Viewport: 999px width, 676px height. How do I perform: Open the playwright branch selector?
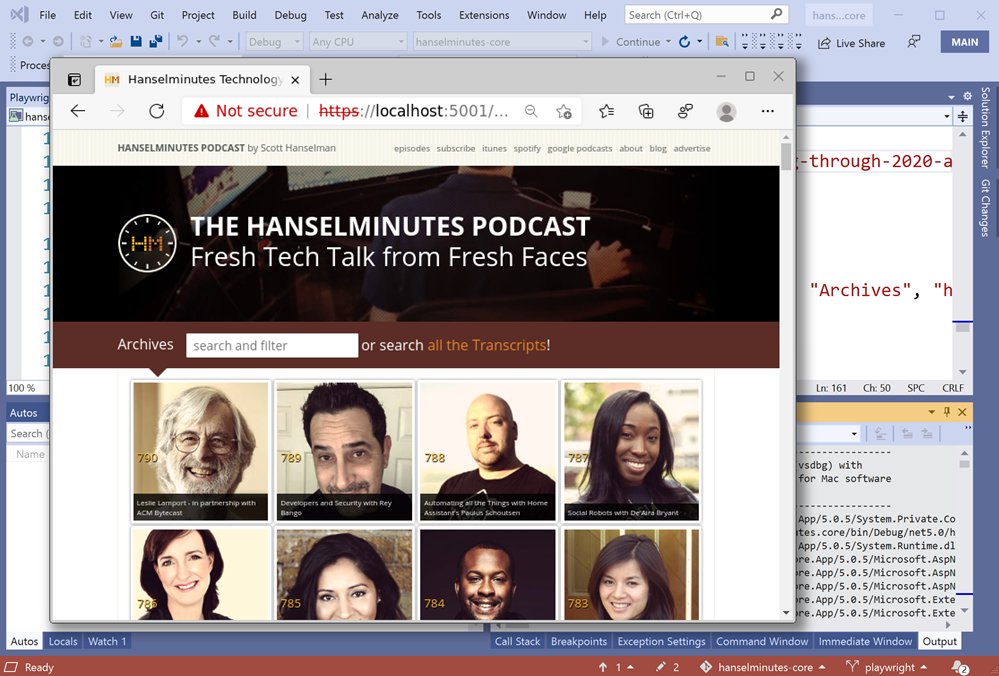pyautogui.click(x=886, y=667)
